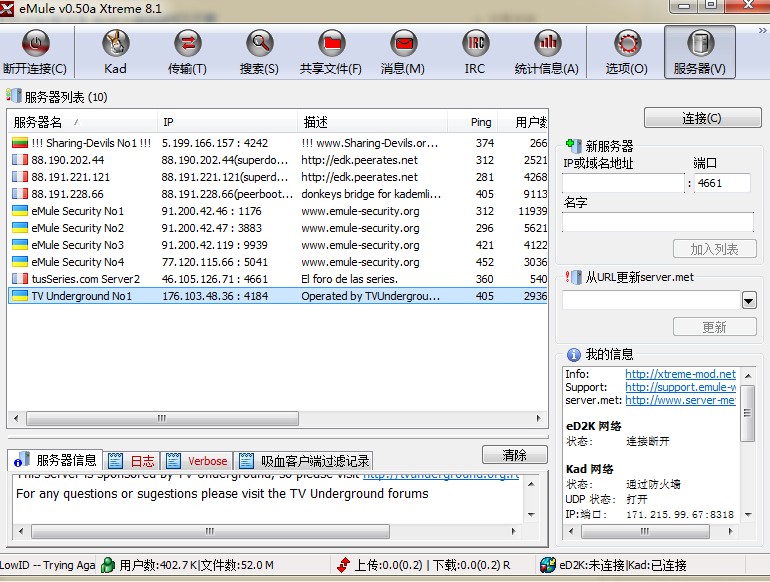Click the flag icon of TV Underground No1
The width and height of the screenshot is (770, 582).
20,296
